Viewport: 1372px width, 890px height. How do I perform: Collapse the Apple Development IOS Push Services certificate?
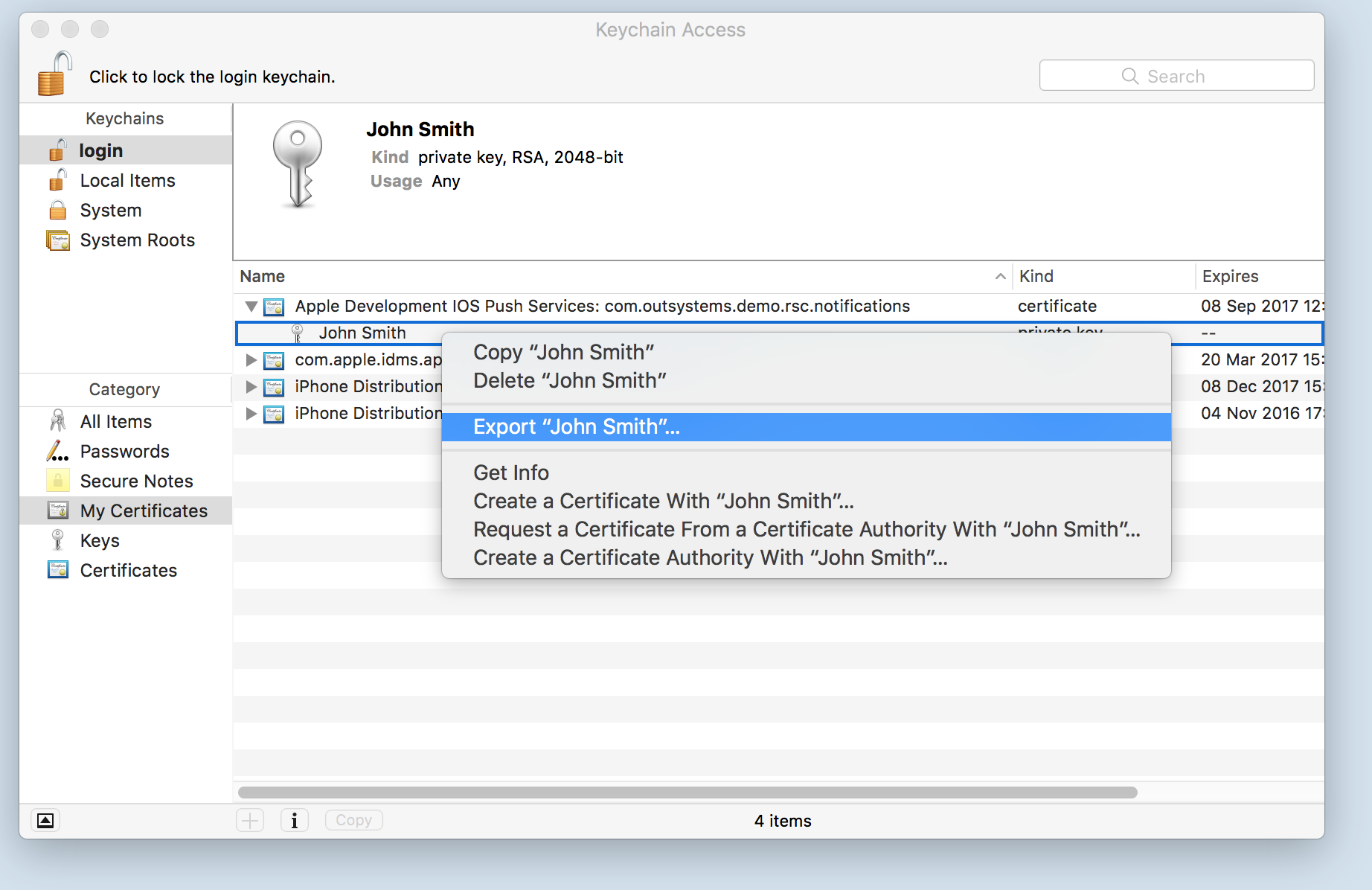pos(251,306)
